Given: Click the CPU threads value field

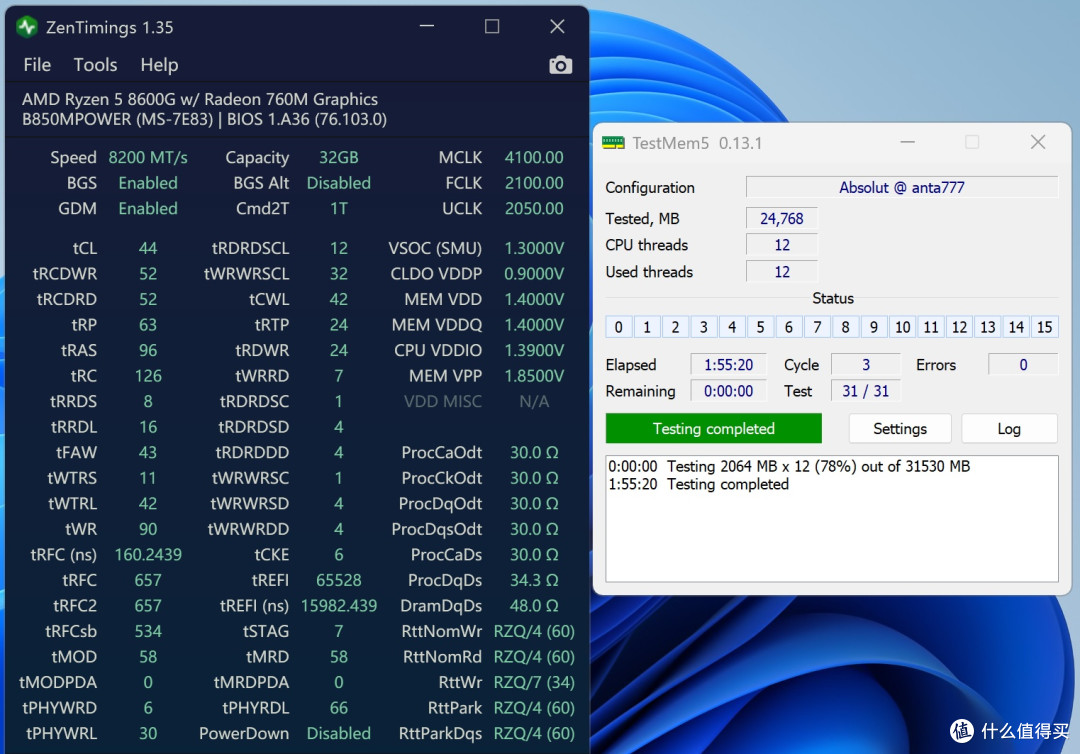Looking at the screenshot, I should pos(782,245).
